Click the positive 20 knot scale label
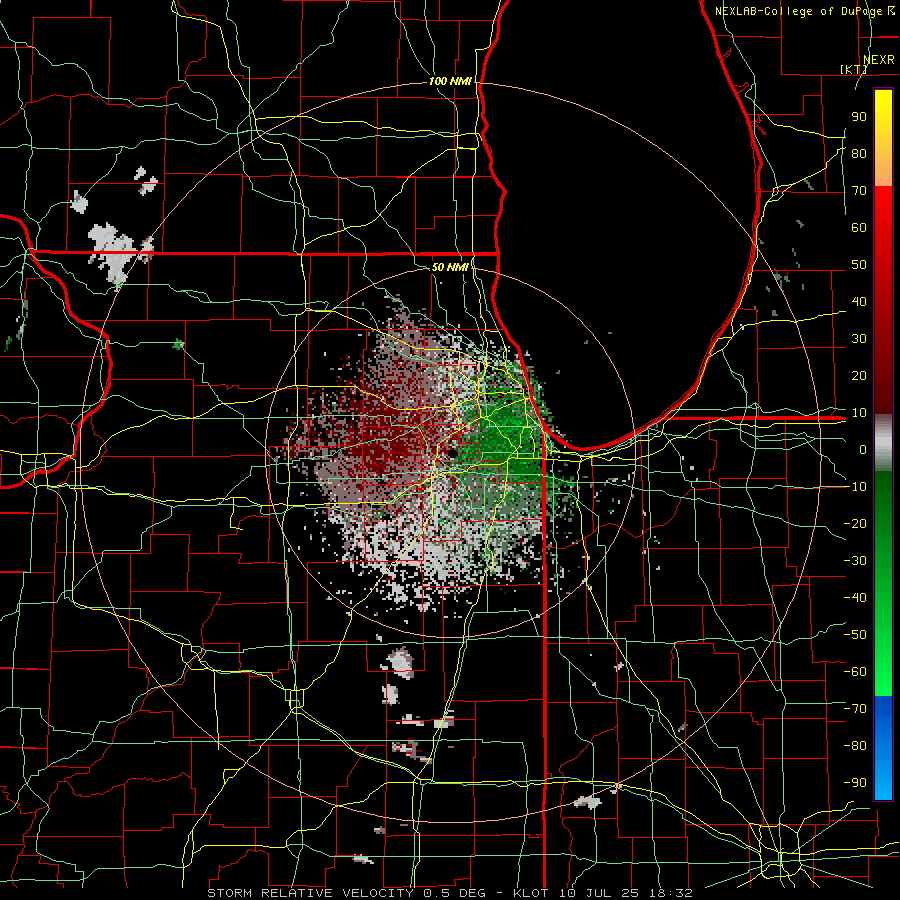 click(x=859, y=375)
